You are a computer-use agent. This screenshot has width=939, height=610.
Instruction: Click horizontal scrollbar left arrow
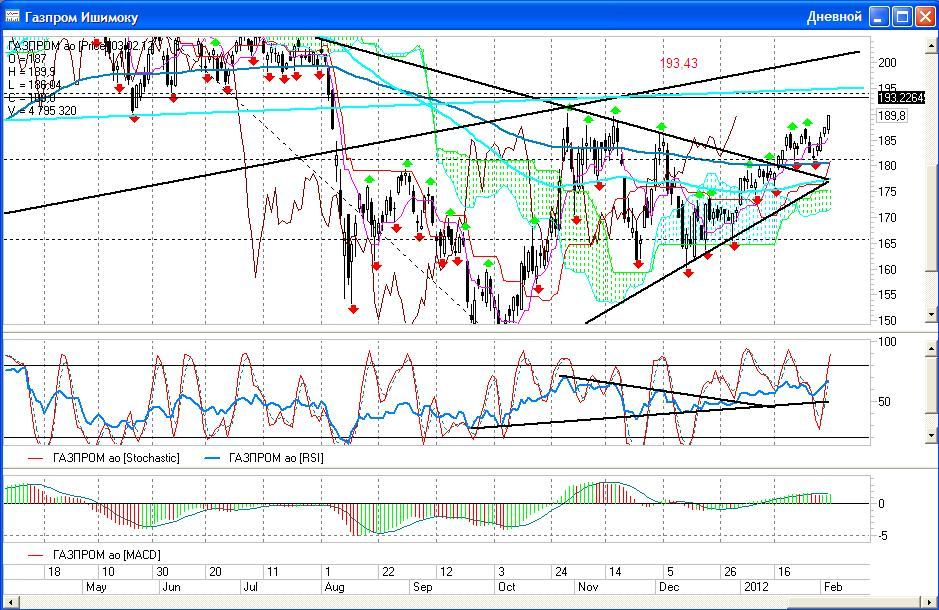(x=9, y=602)
